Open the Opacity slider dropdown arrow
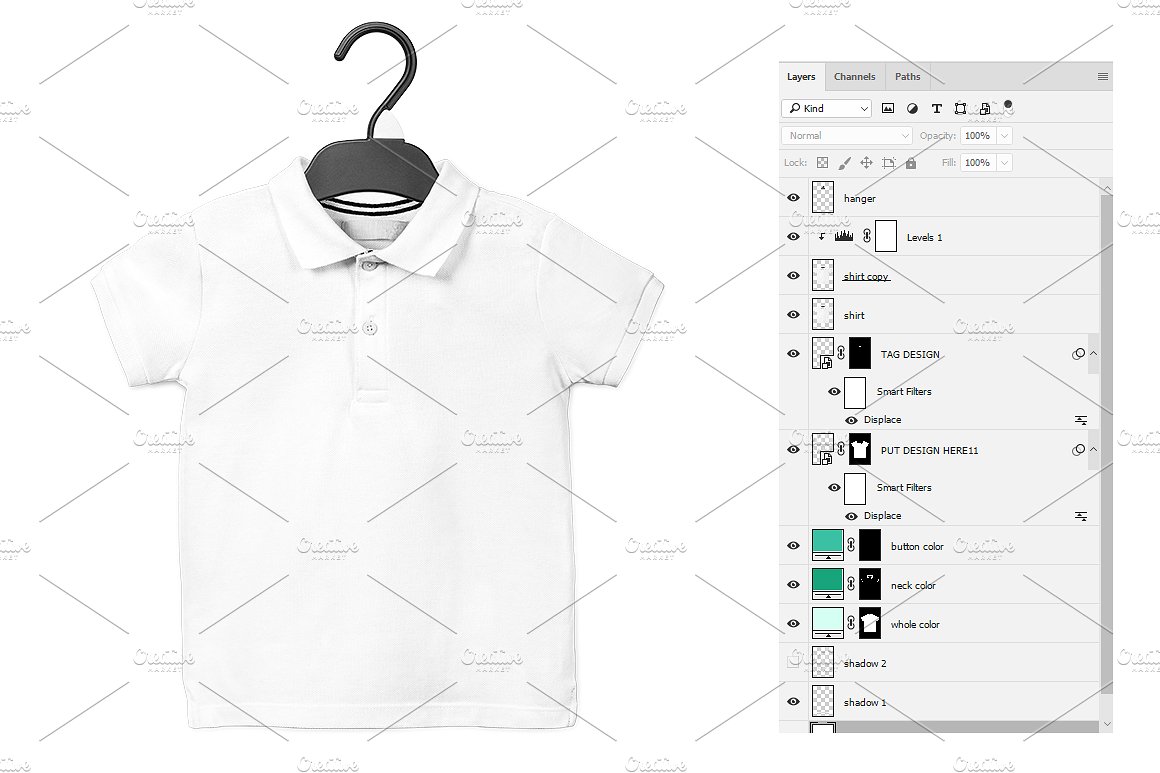Viewport: 1160px width, 773px height. [1004, 135]
